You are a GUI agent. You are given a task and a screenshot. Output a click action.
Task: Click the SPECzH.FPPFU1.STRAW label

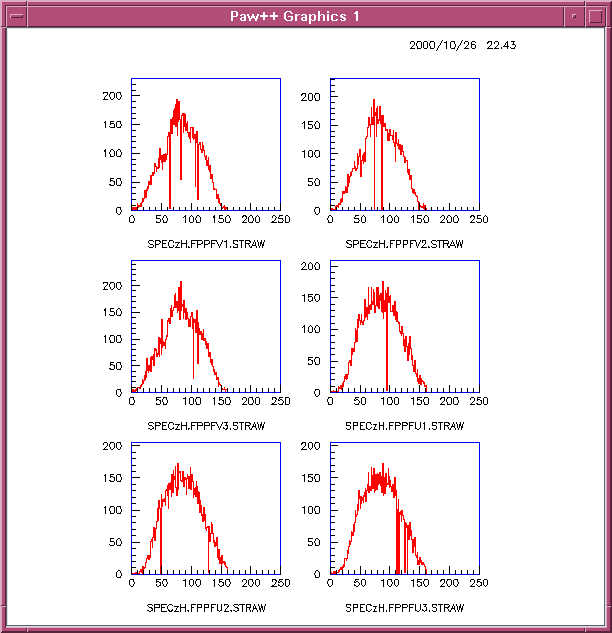[x=405, y=426]
